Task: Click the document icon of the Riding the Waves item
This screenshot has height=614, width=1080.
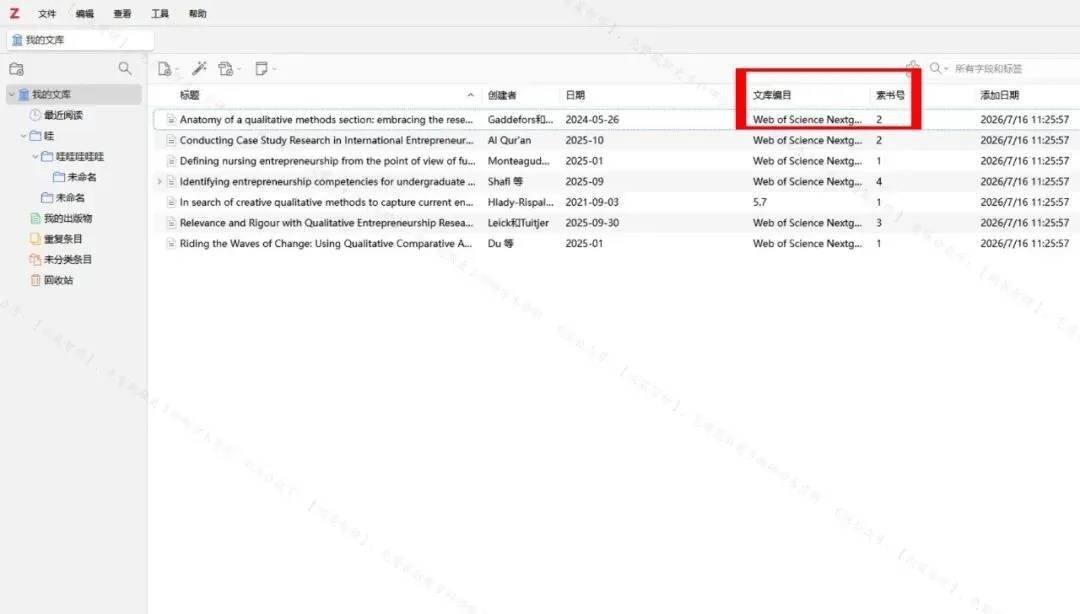Action: 171,243
